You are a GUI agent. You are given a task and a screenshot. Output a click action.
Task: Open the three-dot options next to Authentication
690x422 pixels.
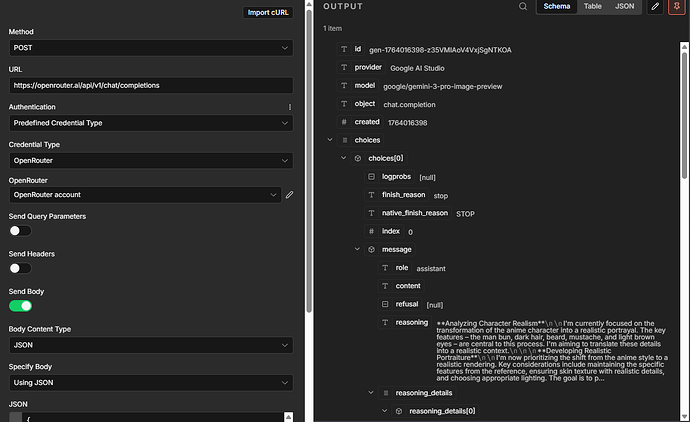pos(290,107)
